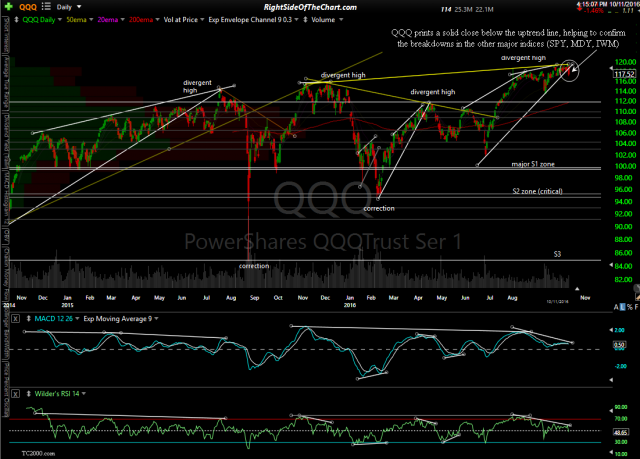Click the RSI 48.65 value label

point(622,432)
